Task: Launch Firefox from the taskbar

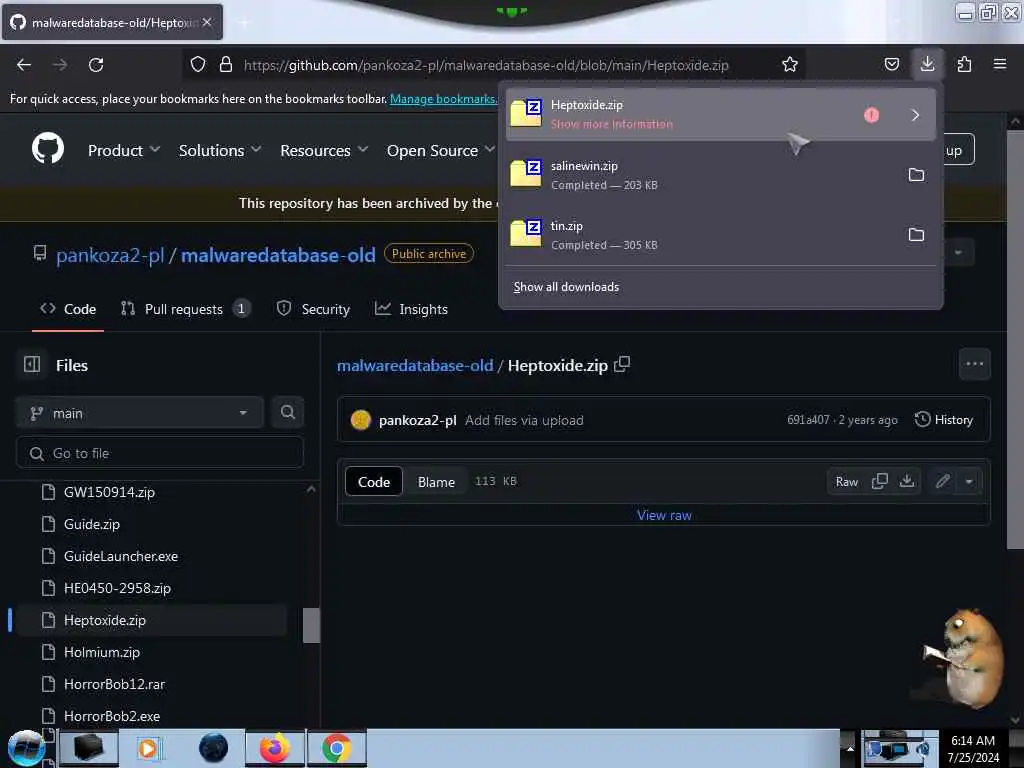Action: point(274,748)
